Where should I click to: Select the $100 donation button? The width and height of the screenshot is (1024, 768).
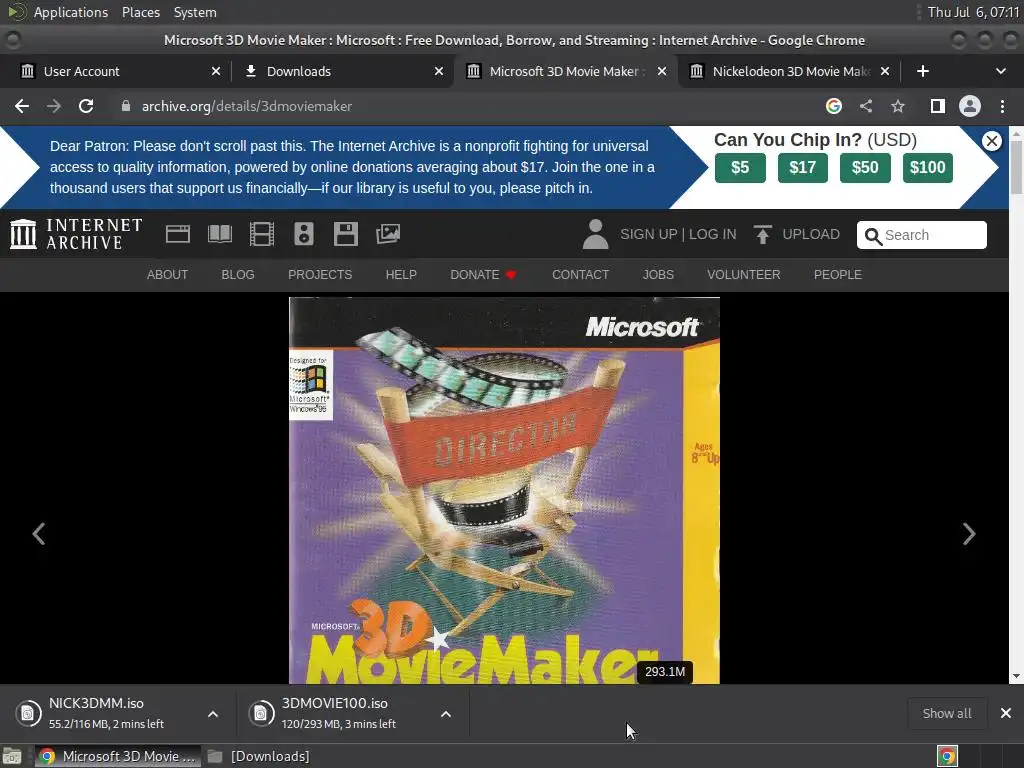(927, 168)
